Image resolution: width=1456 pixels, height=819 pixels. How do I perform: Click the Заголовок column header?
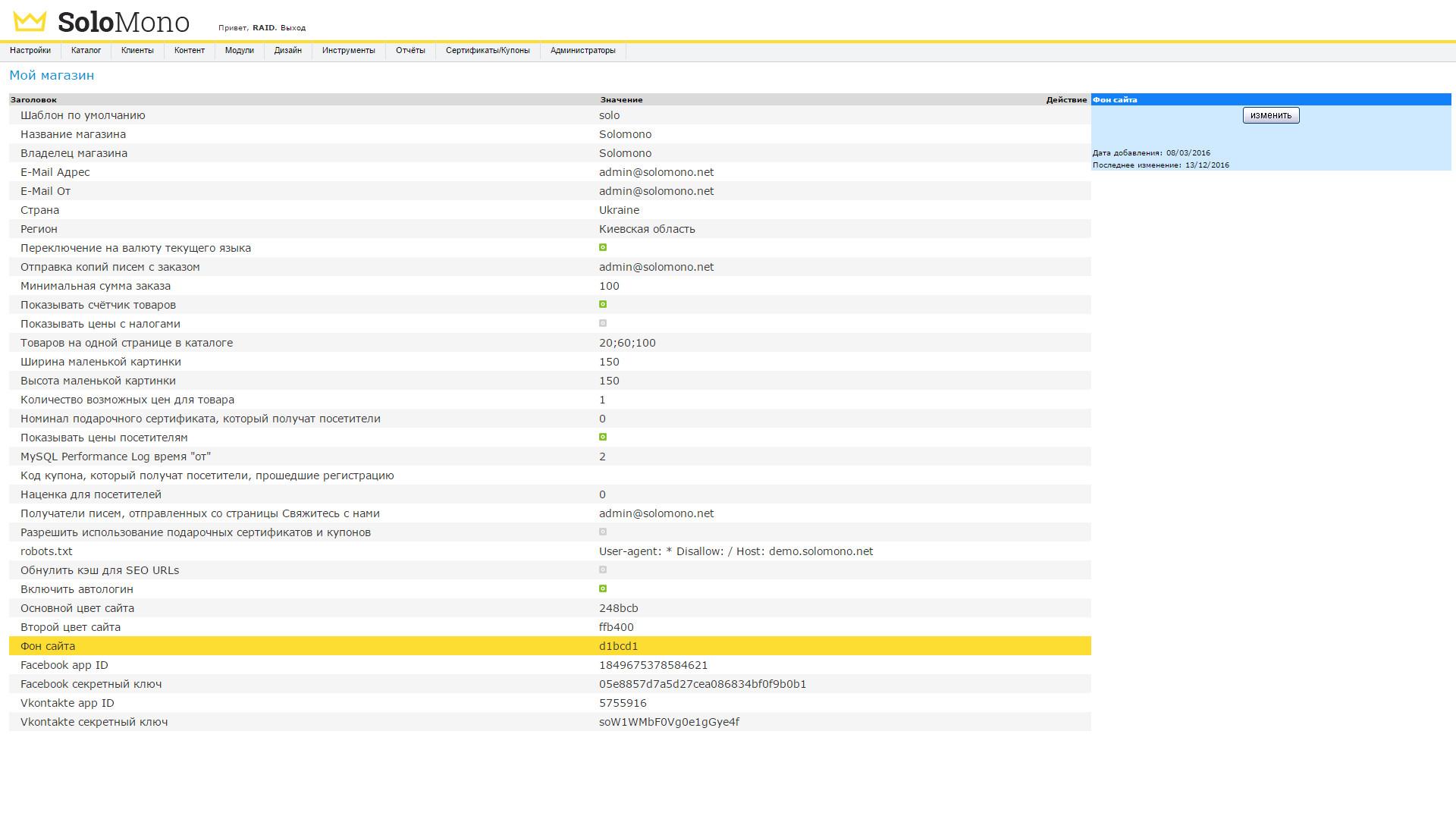[x=33, y=100]
